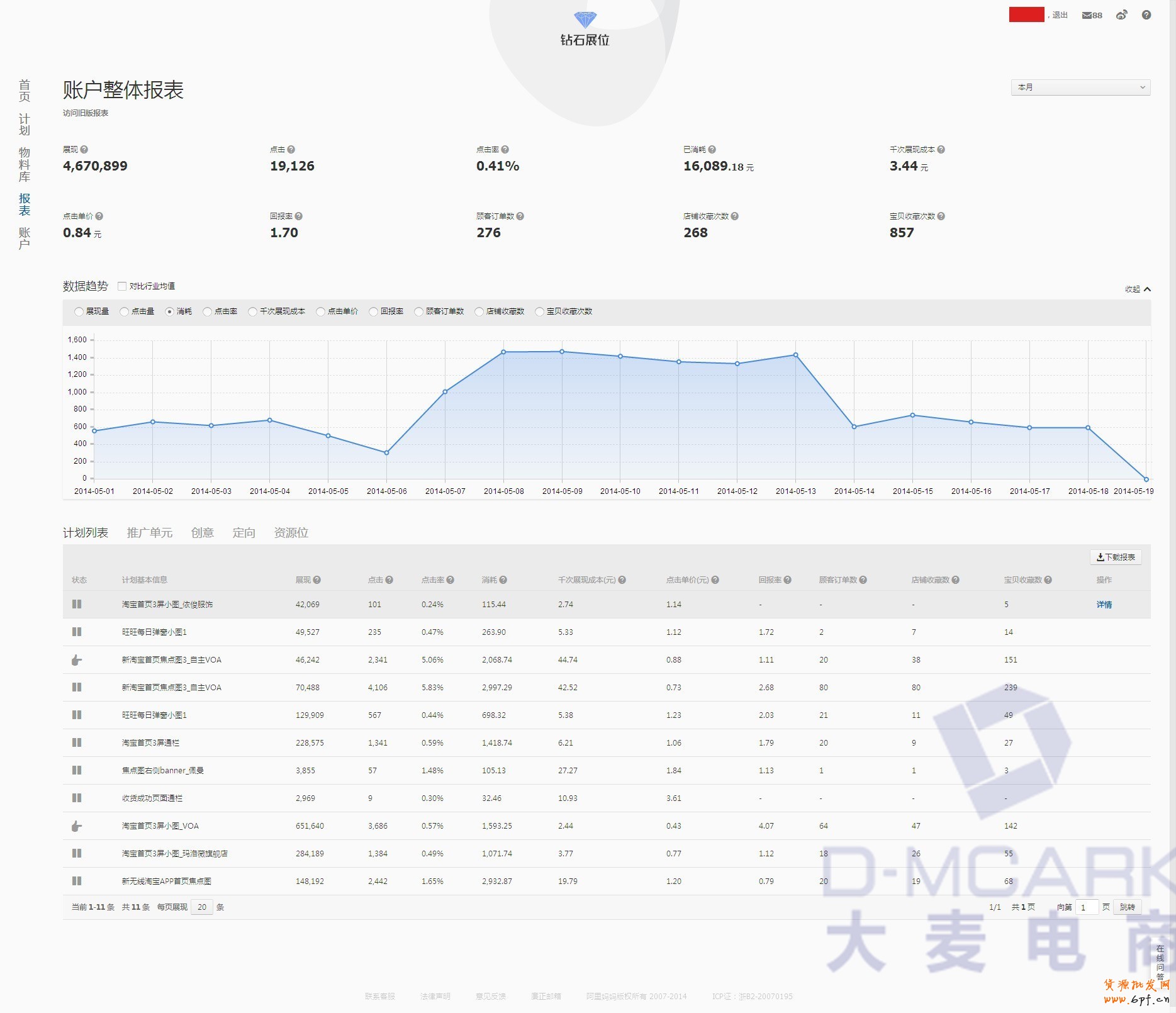
Task: Open 访问旧版报表 link
Action: (86, 113)
